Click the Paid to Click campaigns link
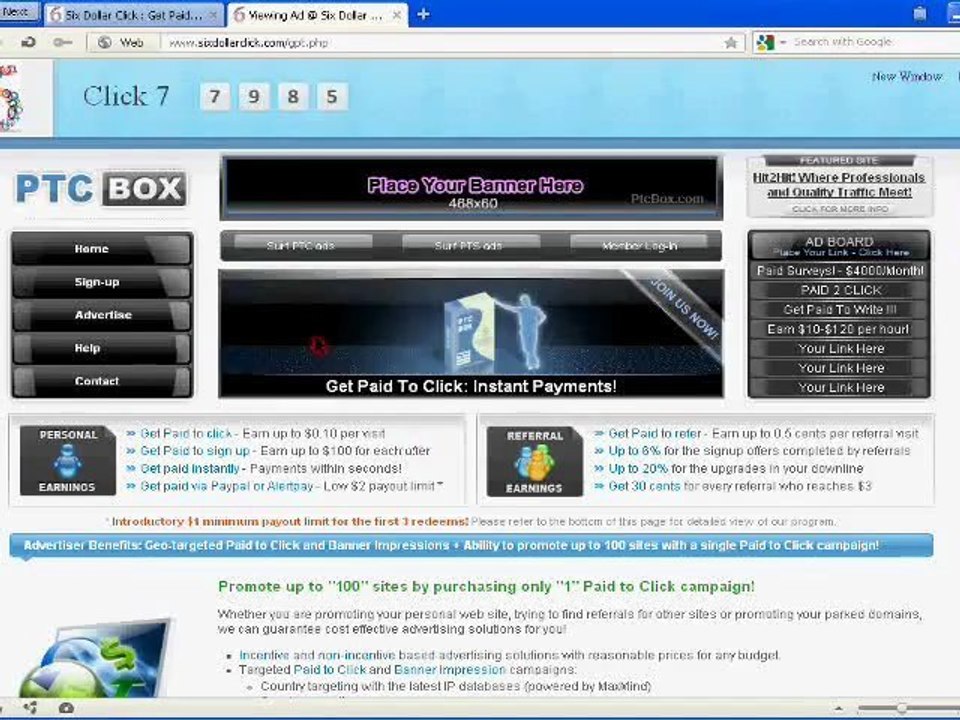Screen dimensions: 960x720 330,670
